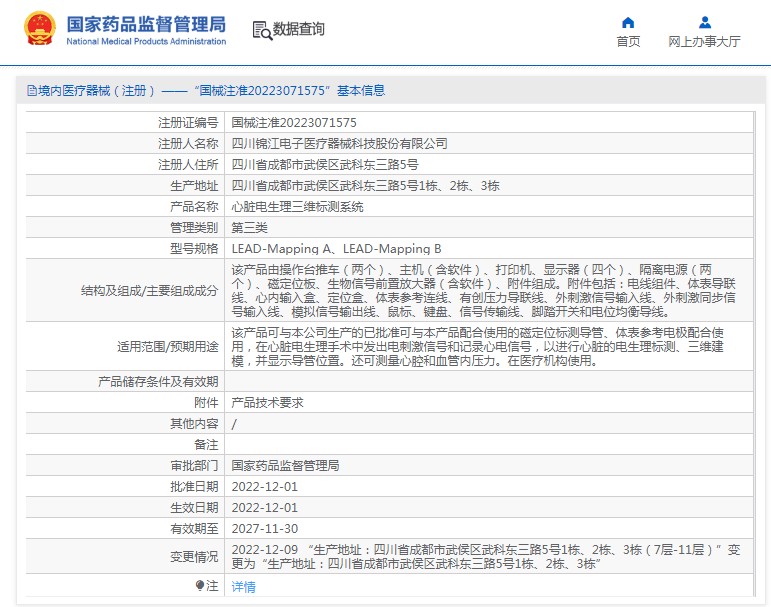Click the national emblem logo

39,29
